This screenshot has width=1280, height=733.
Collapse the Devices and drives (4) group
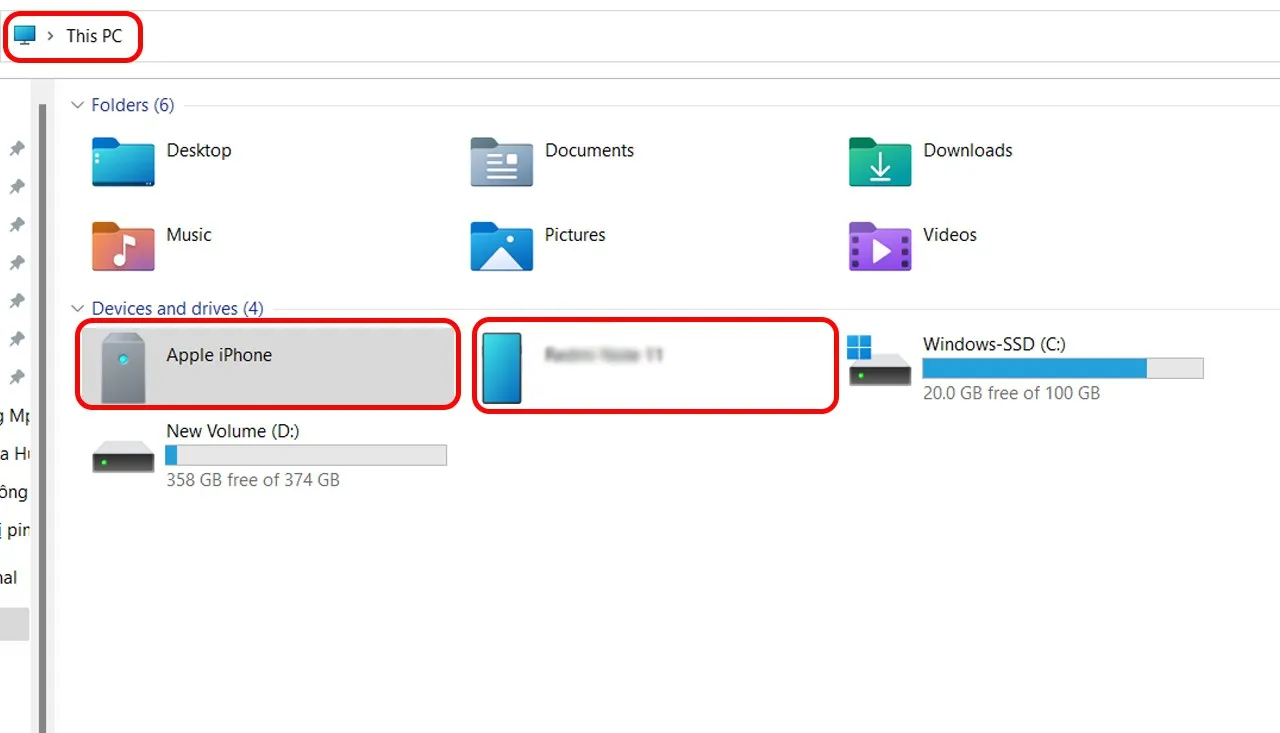click(x=76, y=309)
